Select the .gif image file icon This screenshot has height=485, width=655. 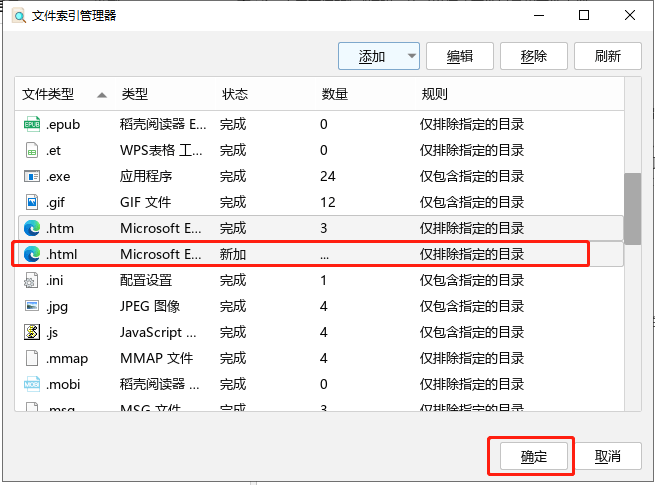coord(32,202)
